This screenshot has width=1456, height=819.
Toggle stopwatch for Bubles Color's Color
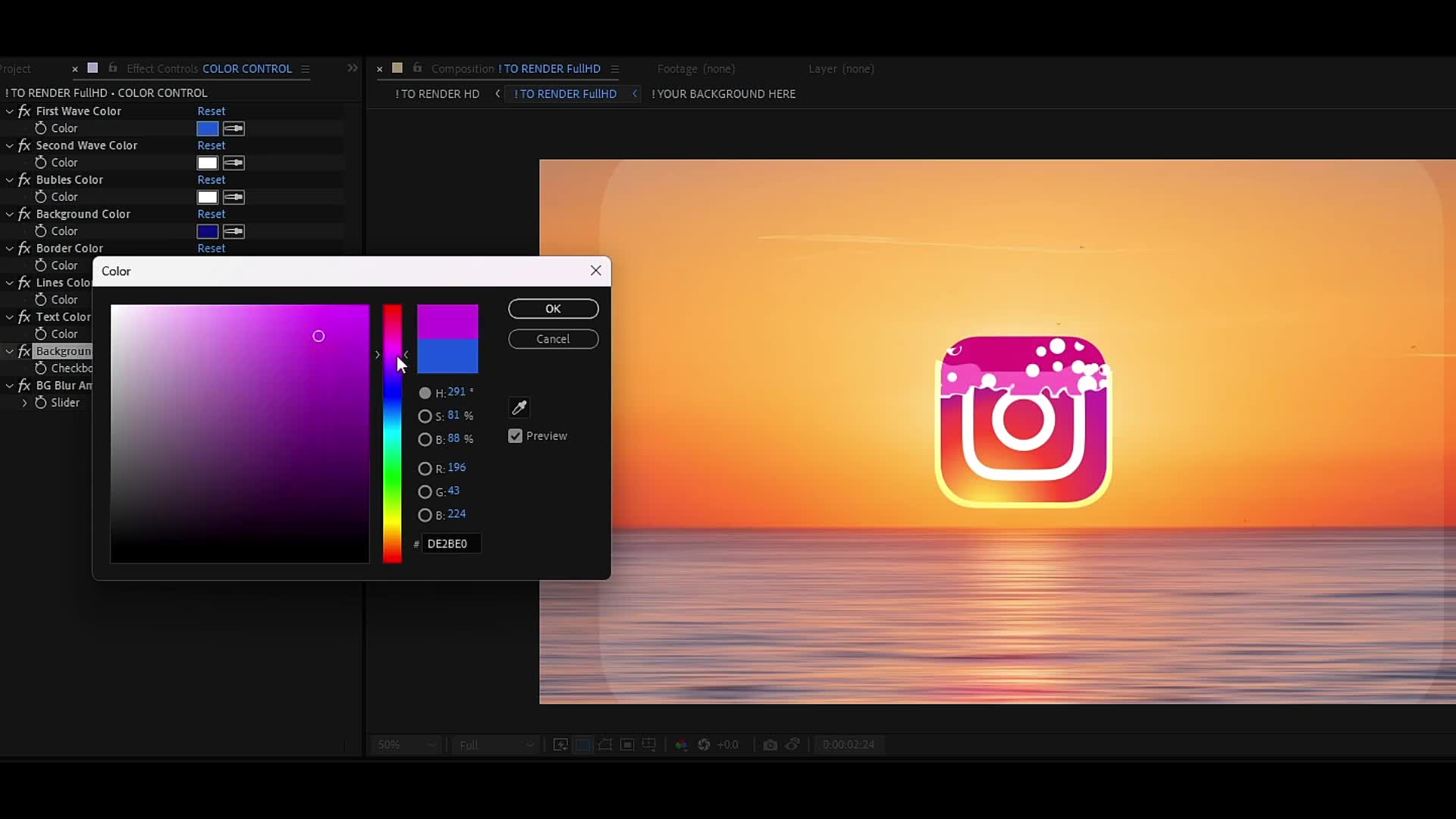coord(41,196)
